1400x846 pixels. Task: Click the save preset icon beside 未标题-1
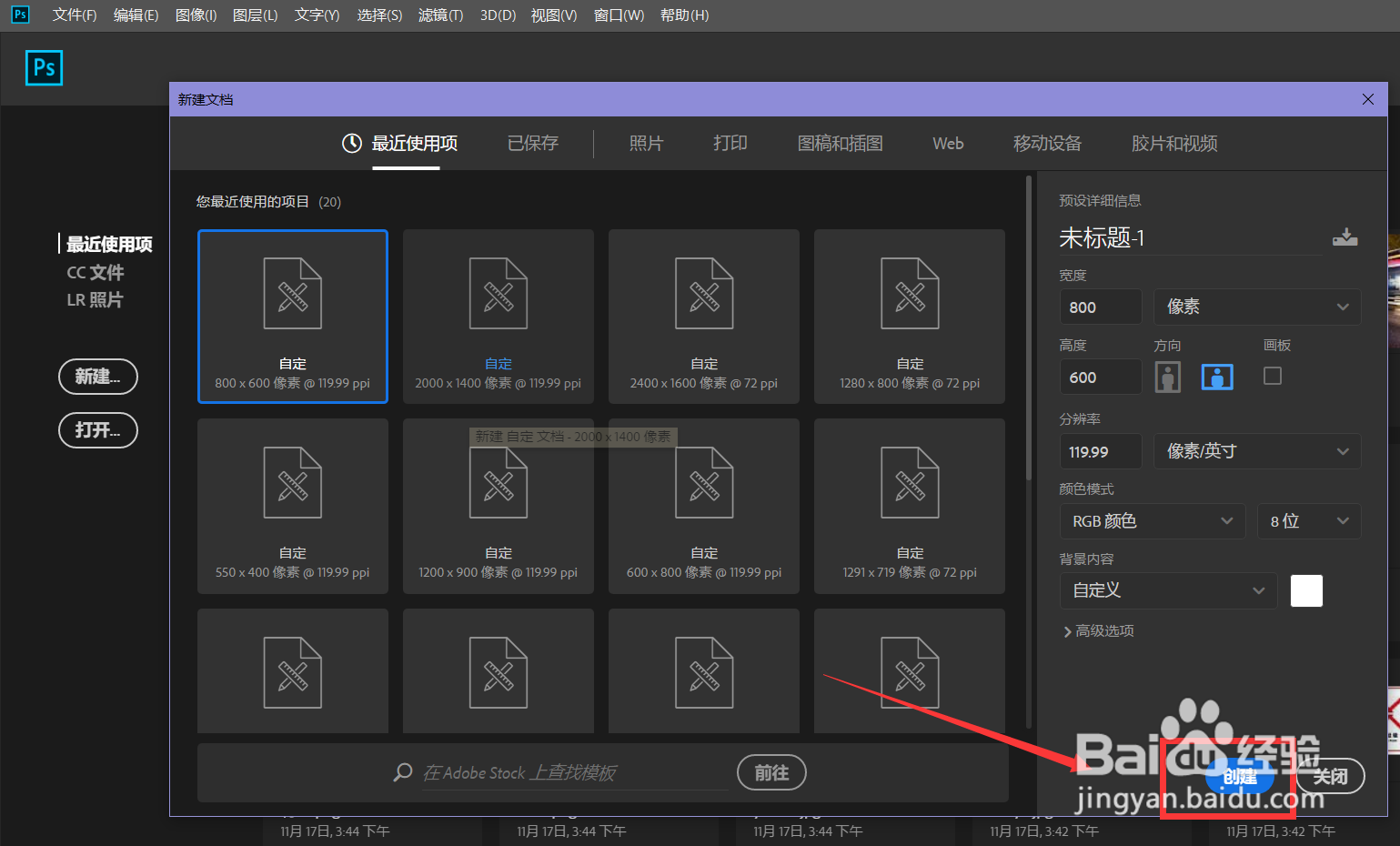[x=1345, y=237]
